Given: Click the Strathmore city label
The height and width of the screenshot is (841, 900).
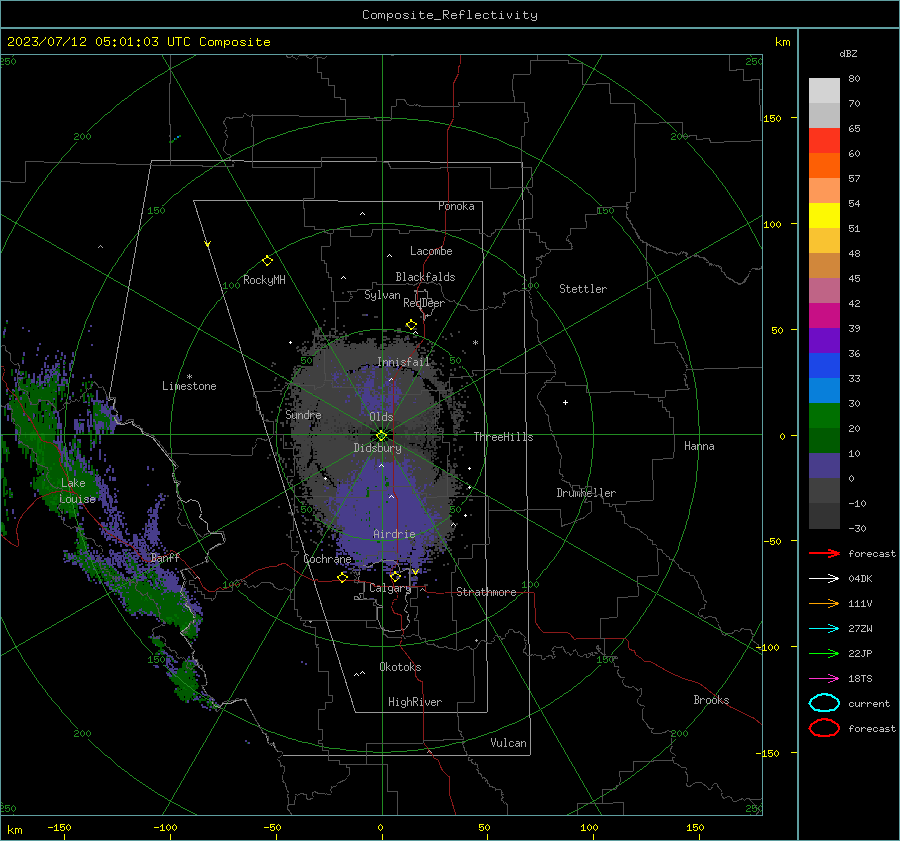Looking at the screenshot, I should 486,592.
